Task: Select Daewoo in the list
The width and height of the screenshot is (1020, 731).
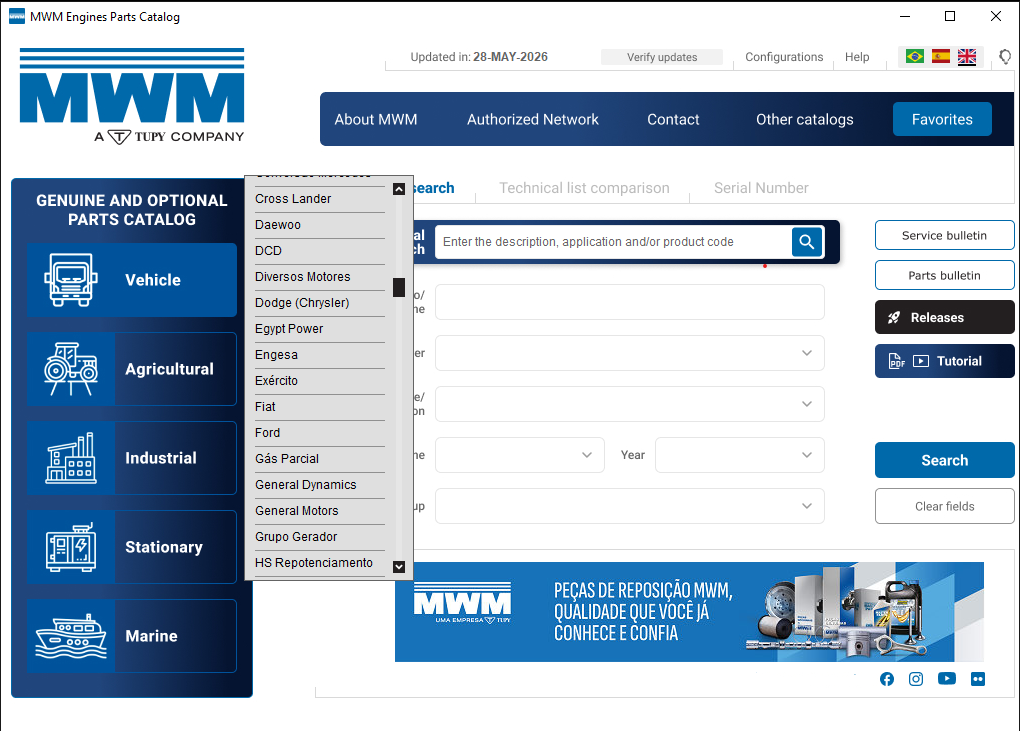Action: 319,225
